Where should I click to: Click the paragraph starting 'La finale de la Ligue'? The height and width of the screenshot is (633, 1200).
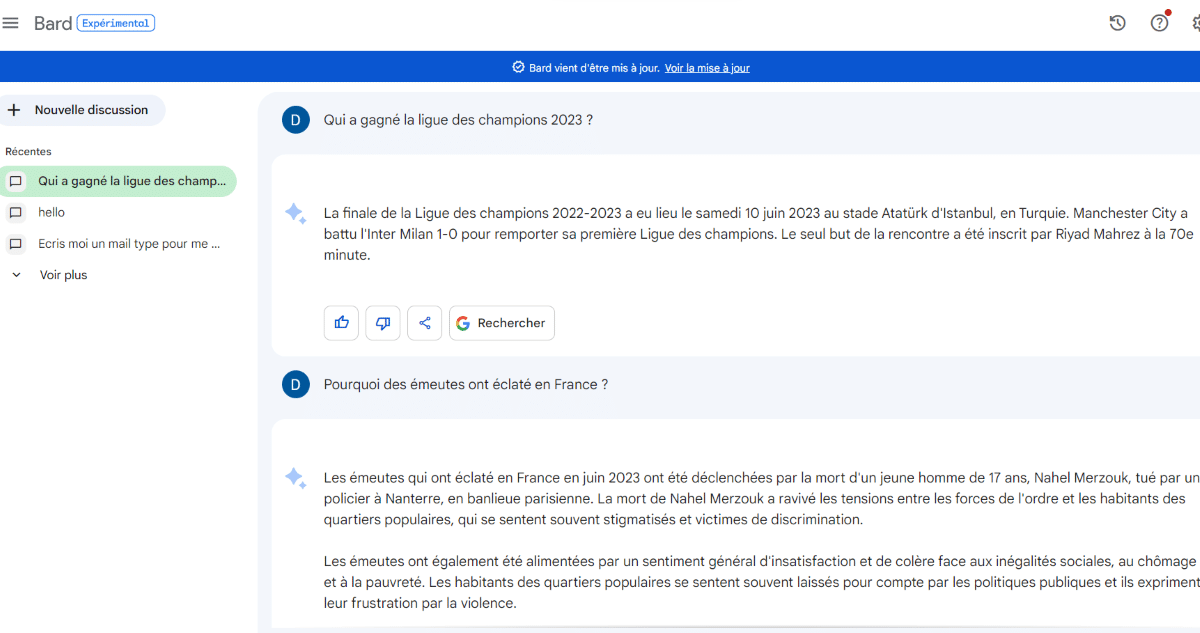coord(757,234)
